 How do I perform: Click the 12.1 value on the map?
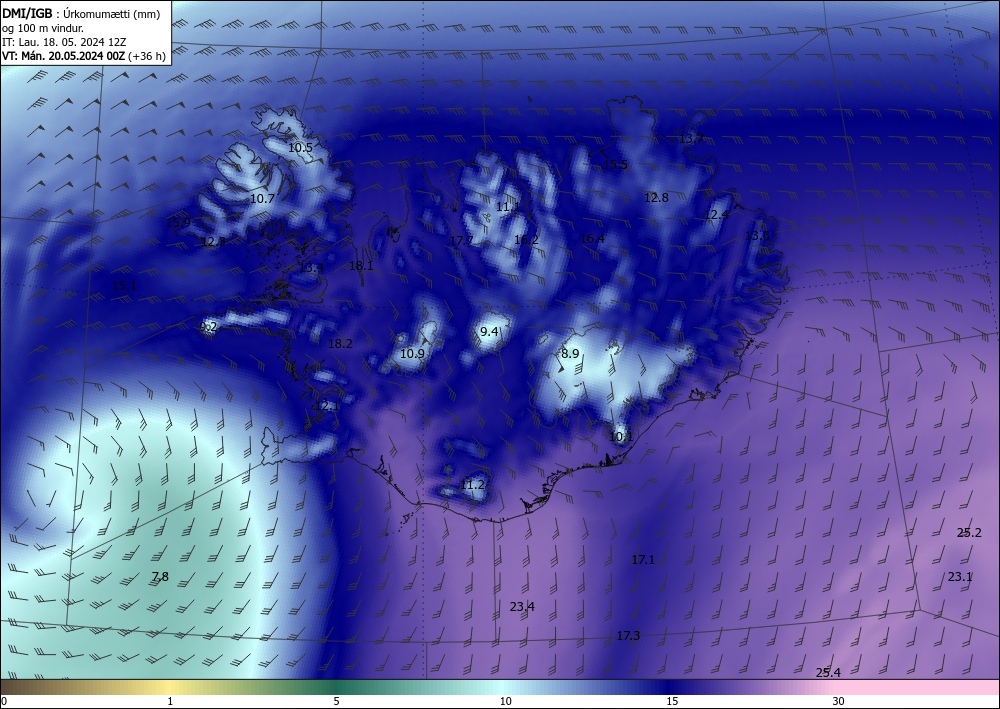click(x=327, y=406)
